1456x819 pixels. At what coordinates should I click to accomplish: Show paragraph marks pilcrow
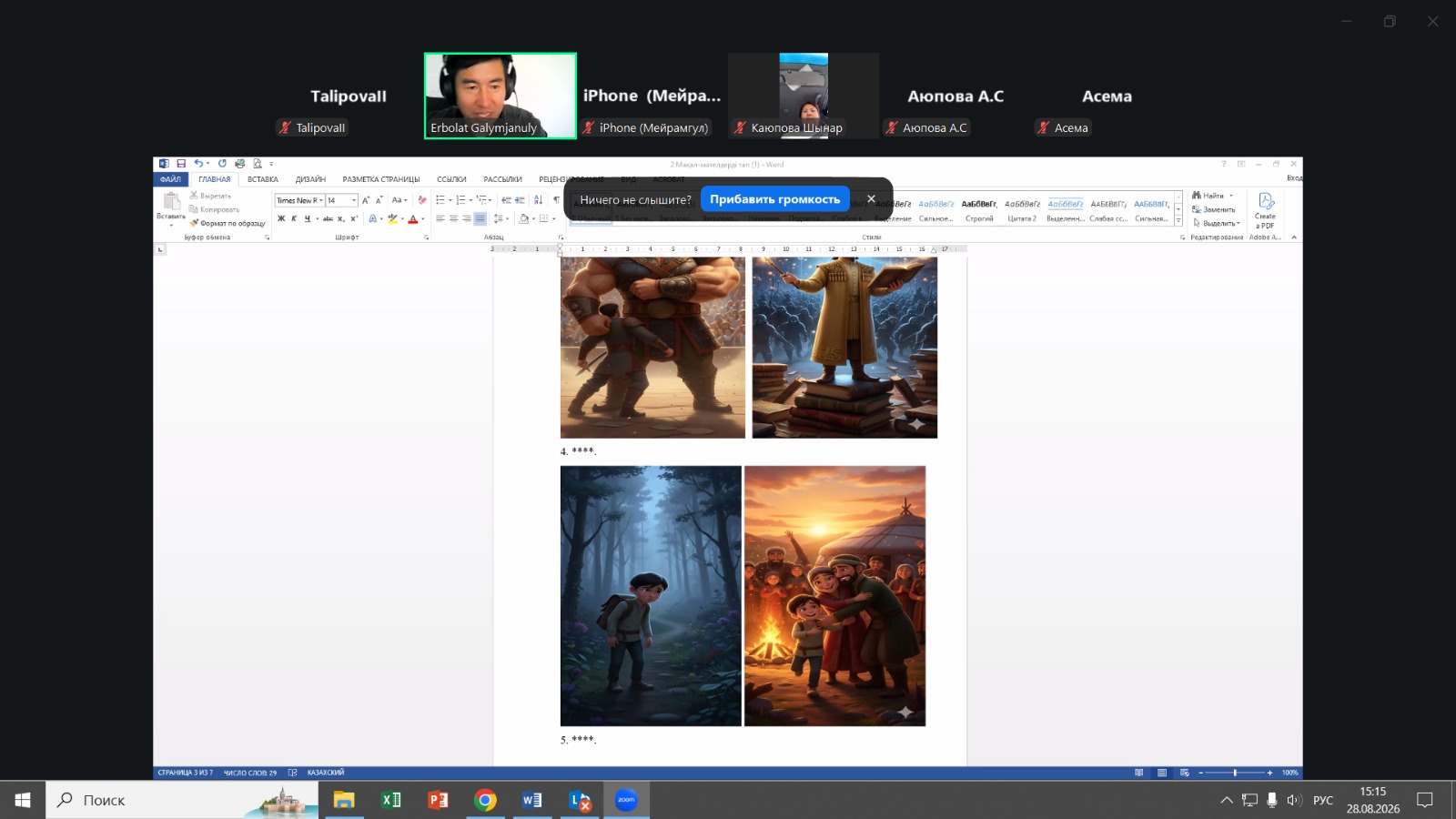[x=556, y=200]
